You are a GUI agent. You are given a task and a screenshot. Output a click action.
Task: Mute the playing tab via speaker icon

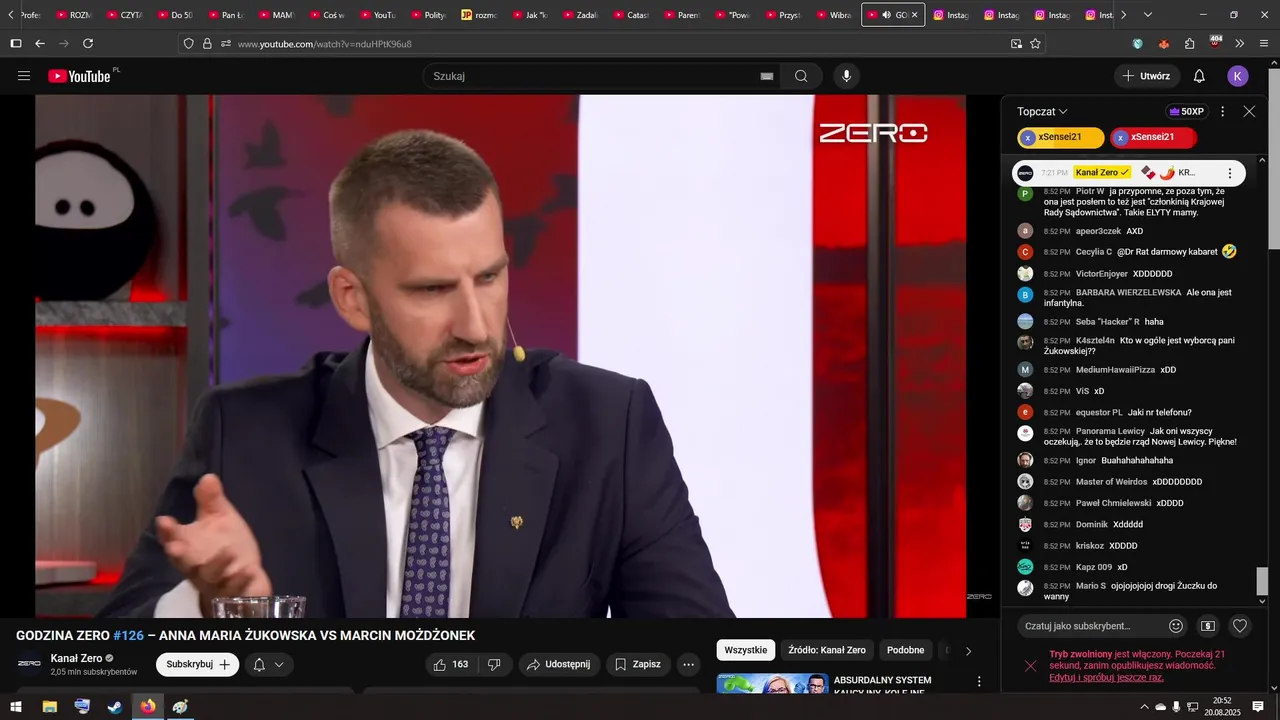(887, 15)
